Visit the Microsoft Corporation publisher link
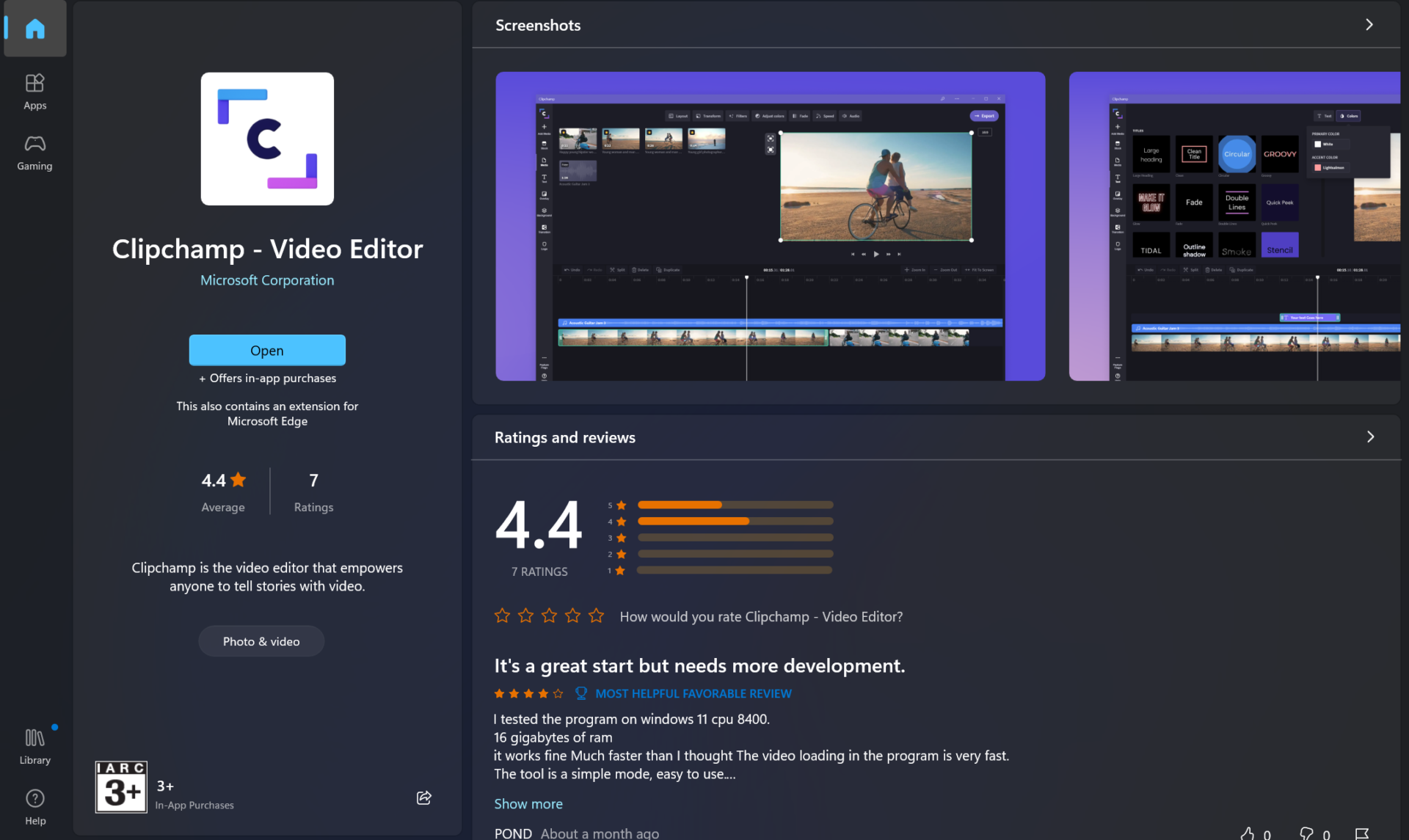1409x840 pixels. [266, 280]
